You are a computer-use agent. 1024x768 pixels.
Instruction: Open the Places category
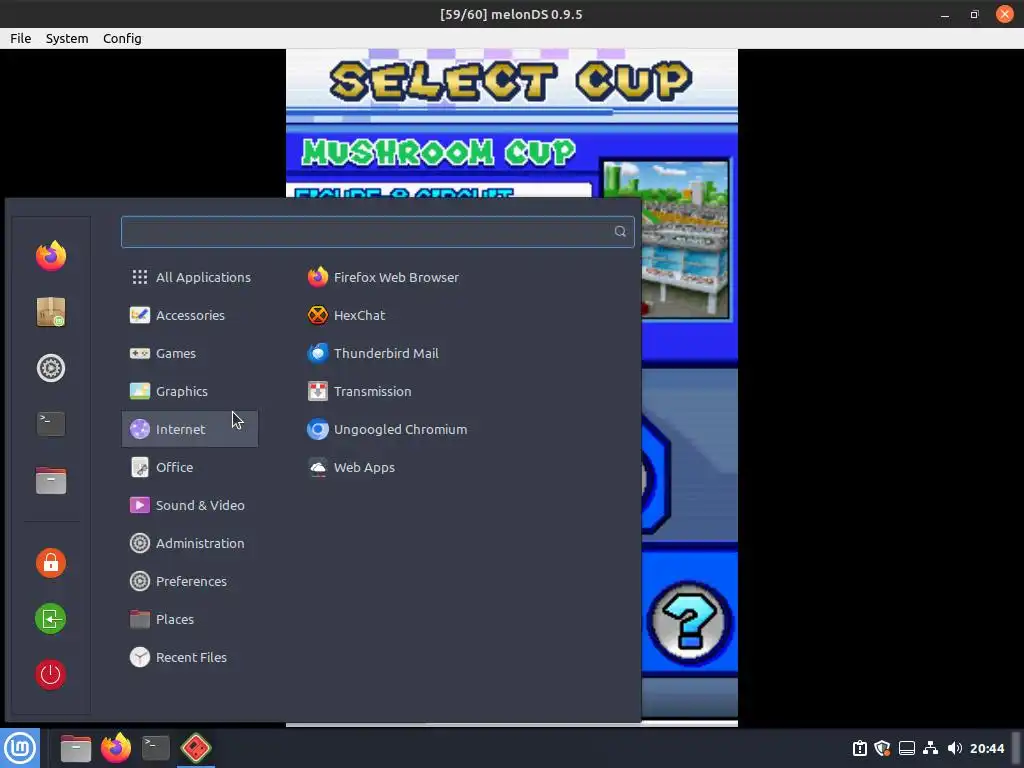coord(190,618)
